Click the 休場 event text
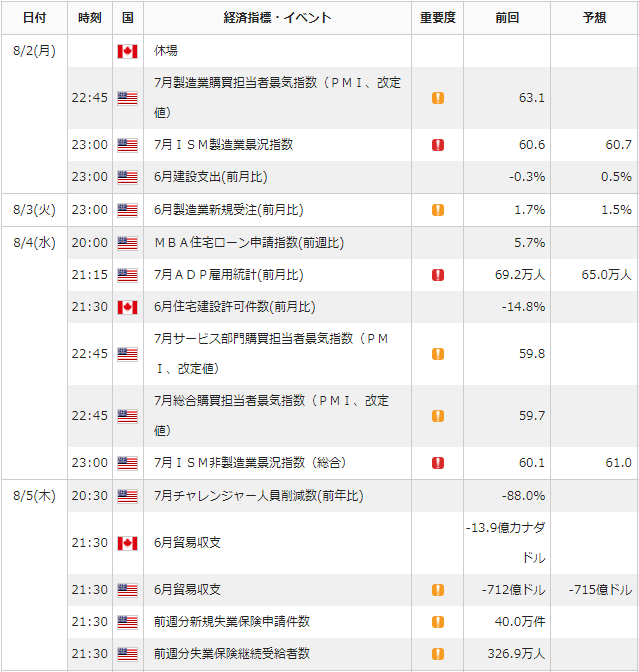 (166, 51)
